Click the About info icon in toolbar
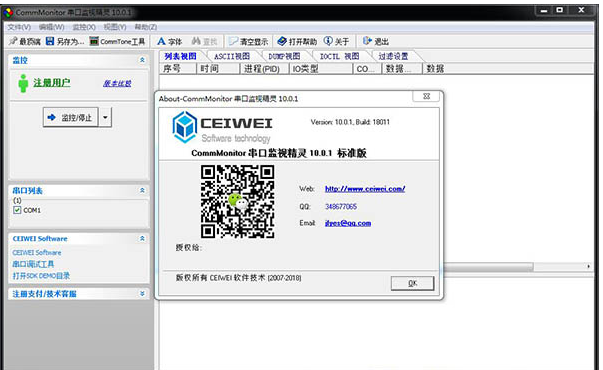The image size is (603, 370). [x=328, y=41]
